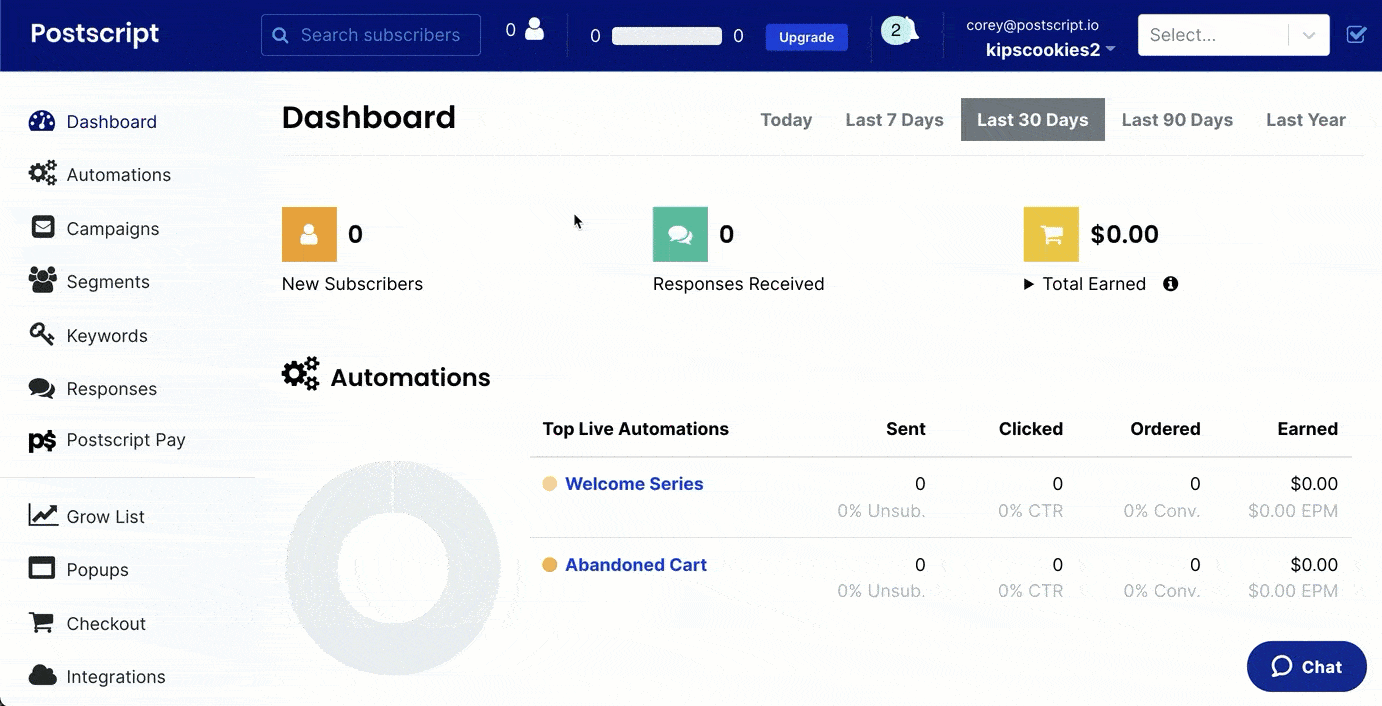Expand the Total Earned disclosure triangle
The width and height of the screenshot is (1382, 706).
click(x=1029, y=284)
